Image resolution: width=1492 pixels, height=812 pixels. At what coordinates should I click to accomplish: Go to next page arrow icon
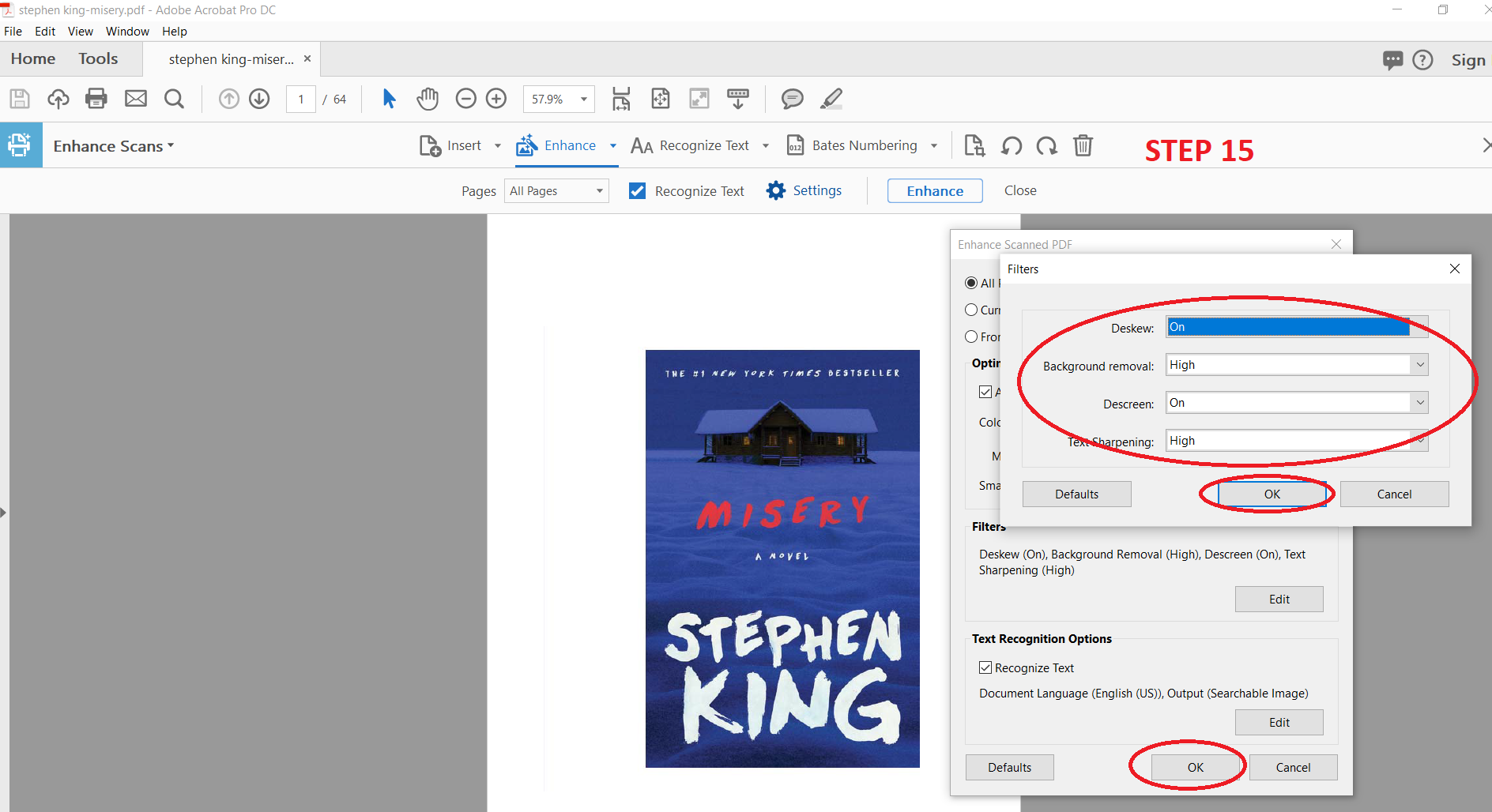tap(259, 99)
